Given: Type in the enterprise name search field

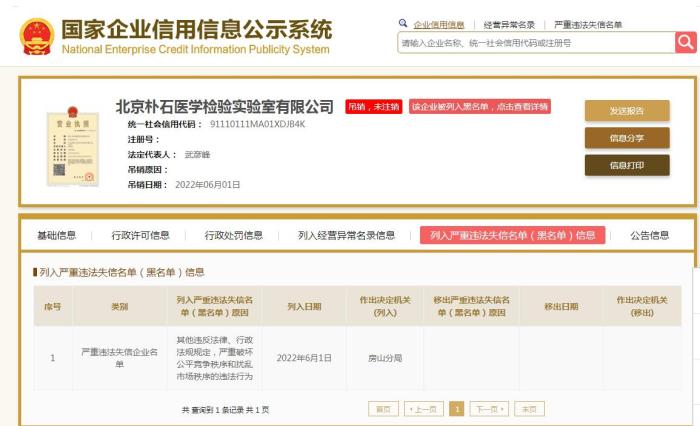Looking at the screenshot, I should [535, 42].
